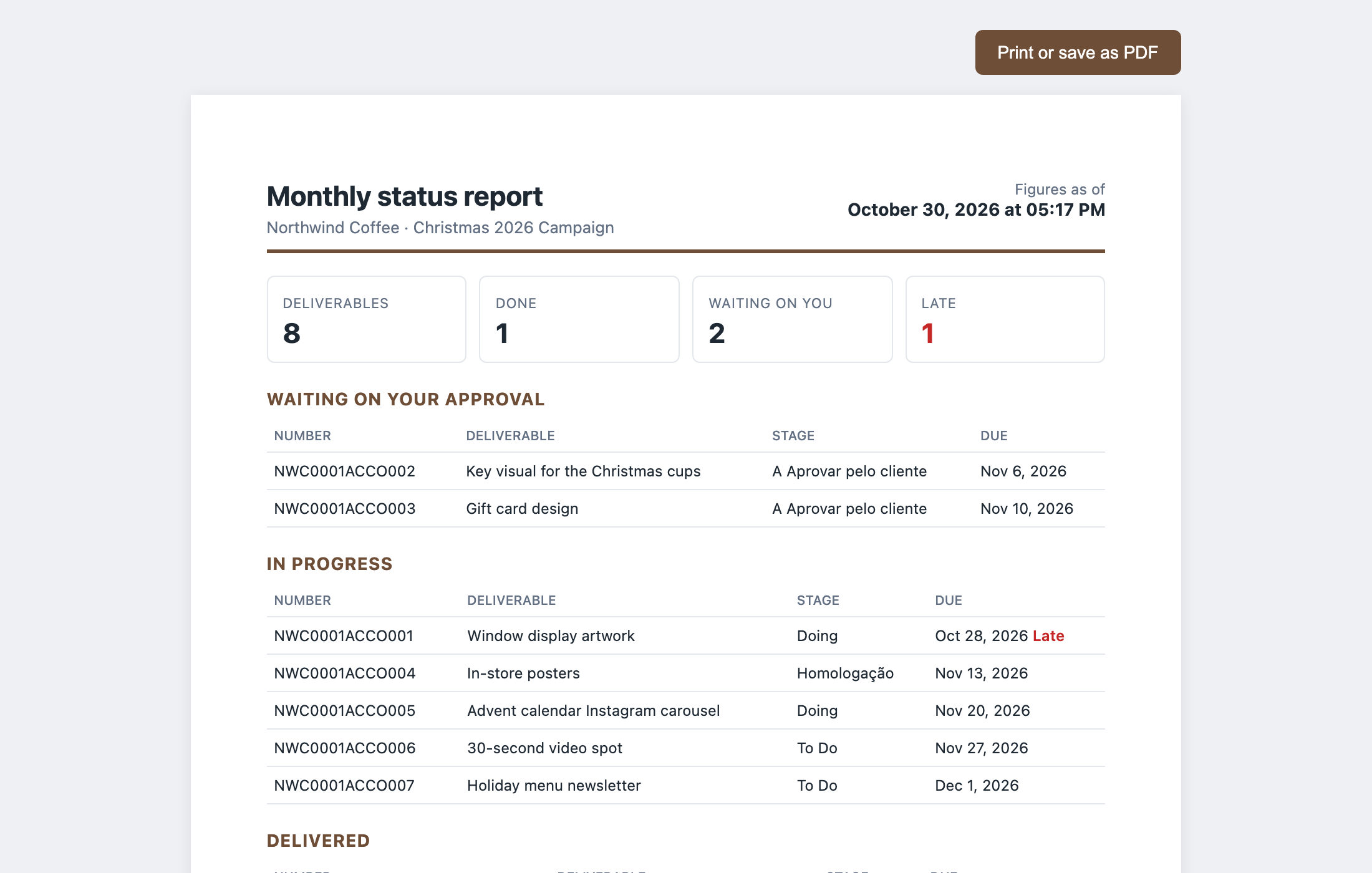1372x873 pixels.
Task: Click the Delivered section heading
Action: click(318, 841)
